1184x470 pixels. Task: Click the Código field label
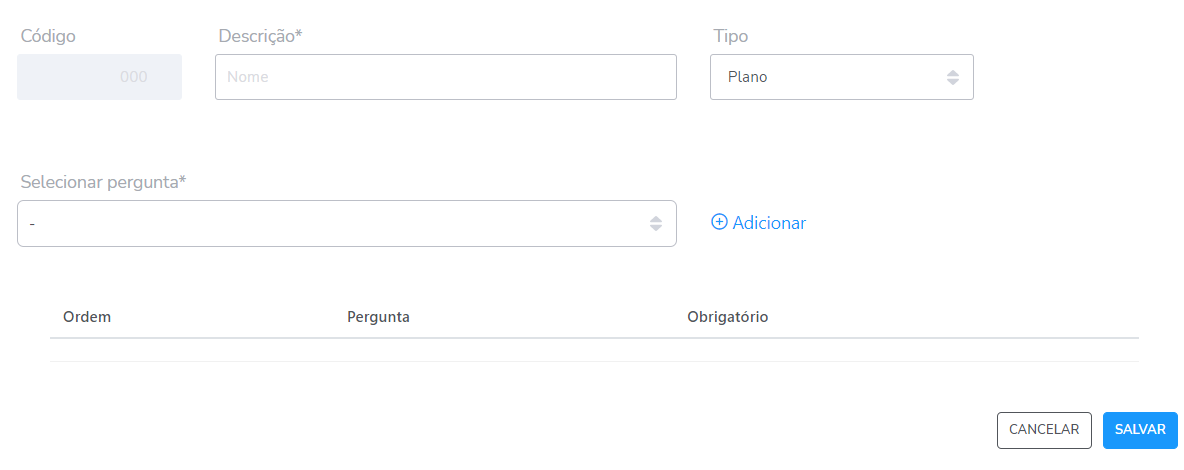(x=48, y=36)
